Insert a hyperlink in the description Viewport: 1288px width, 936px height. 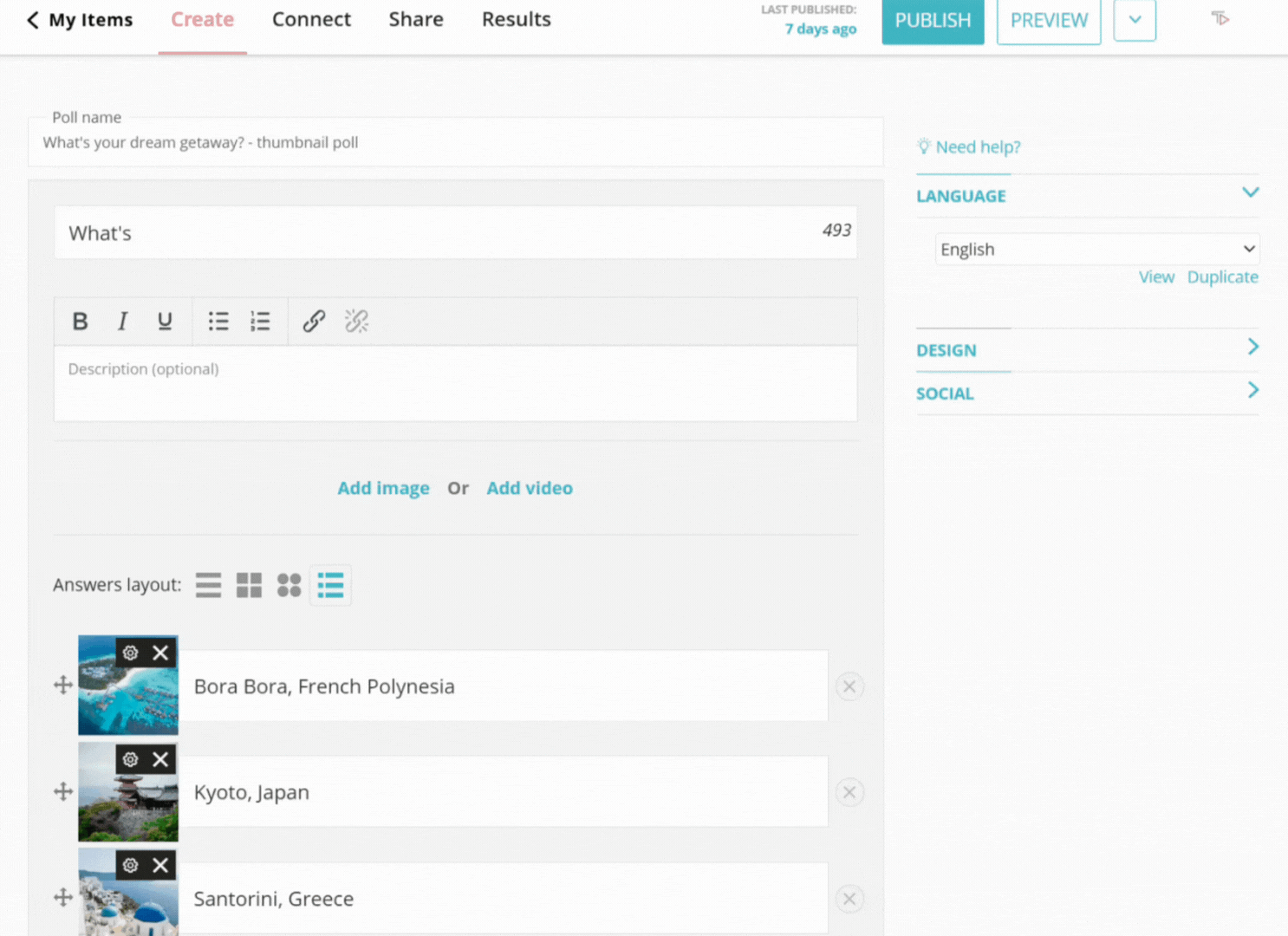(x=313, y=321)
